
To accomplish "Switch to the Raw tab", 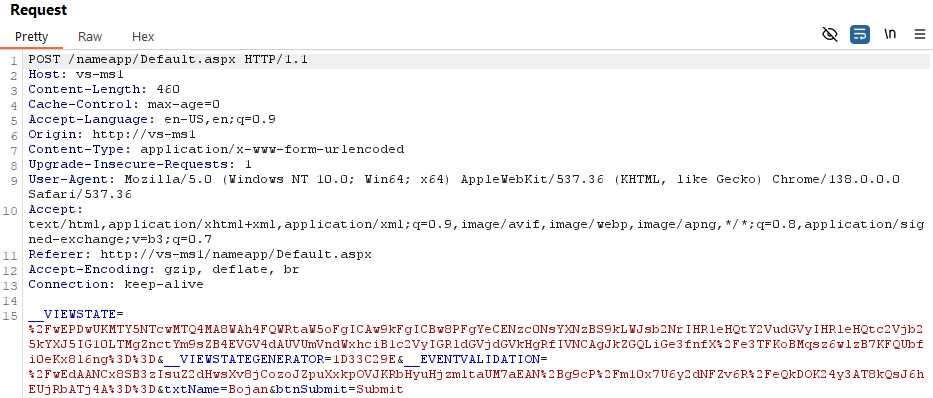I will pos(90,36).
